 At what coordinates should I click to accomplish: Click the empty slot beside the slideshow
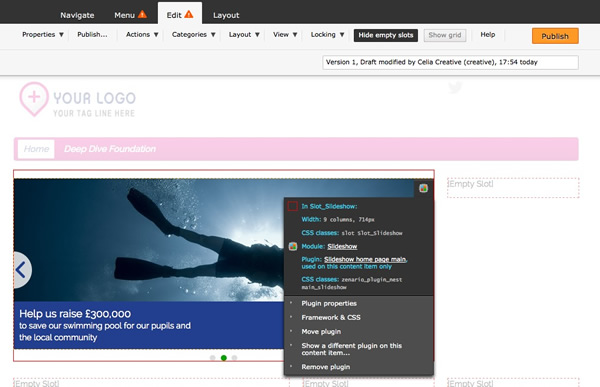(x=513, y=188)
